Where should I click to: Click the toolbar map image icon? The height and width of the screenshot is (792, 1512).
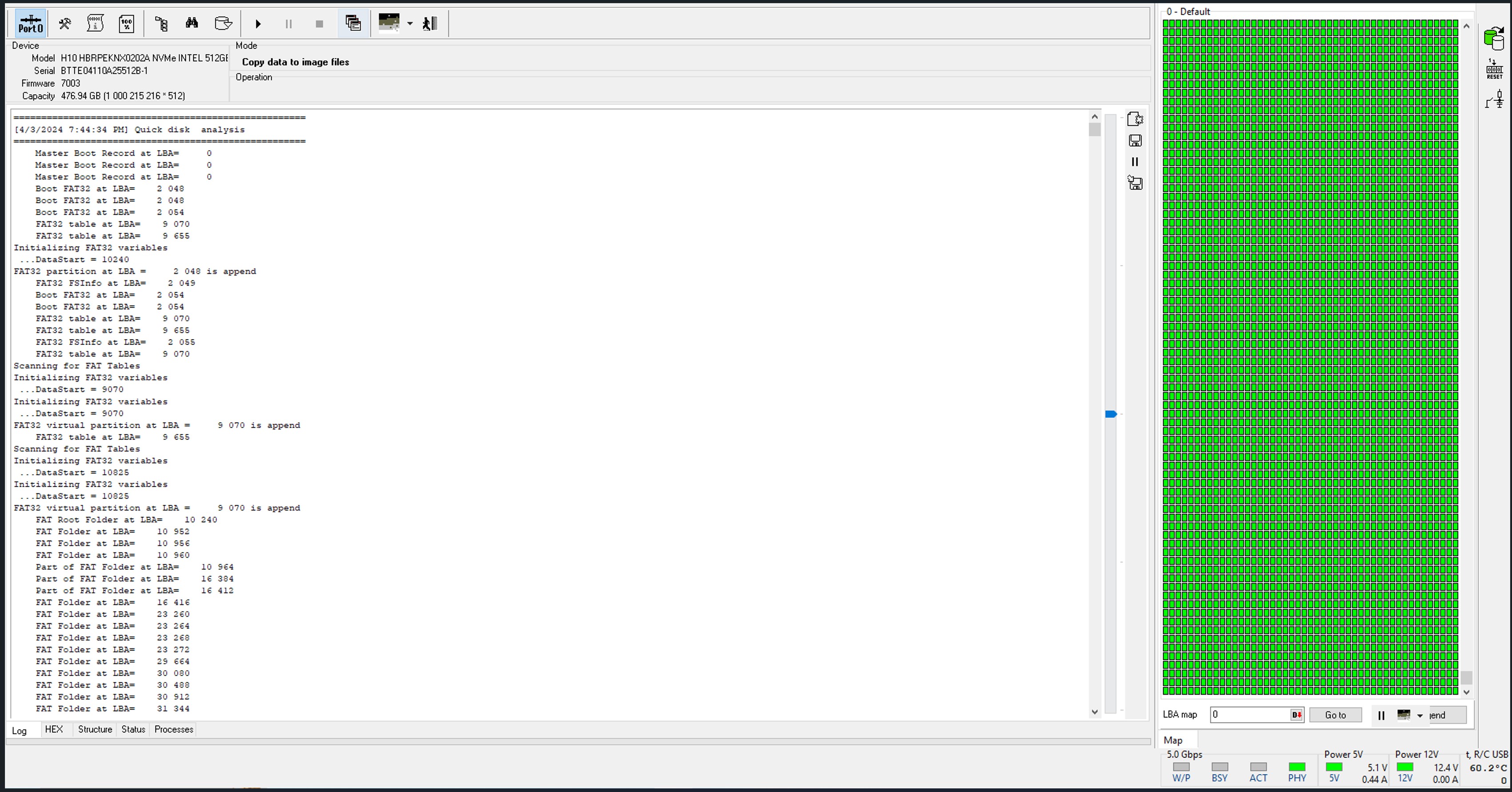[389, 23]
